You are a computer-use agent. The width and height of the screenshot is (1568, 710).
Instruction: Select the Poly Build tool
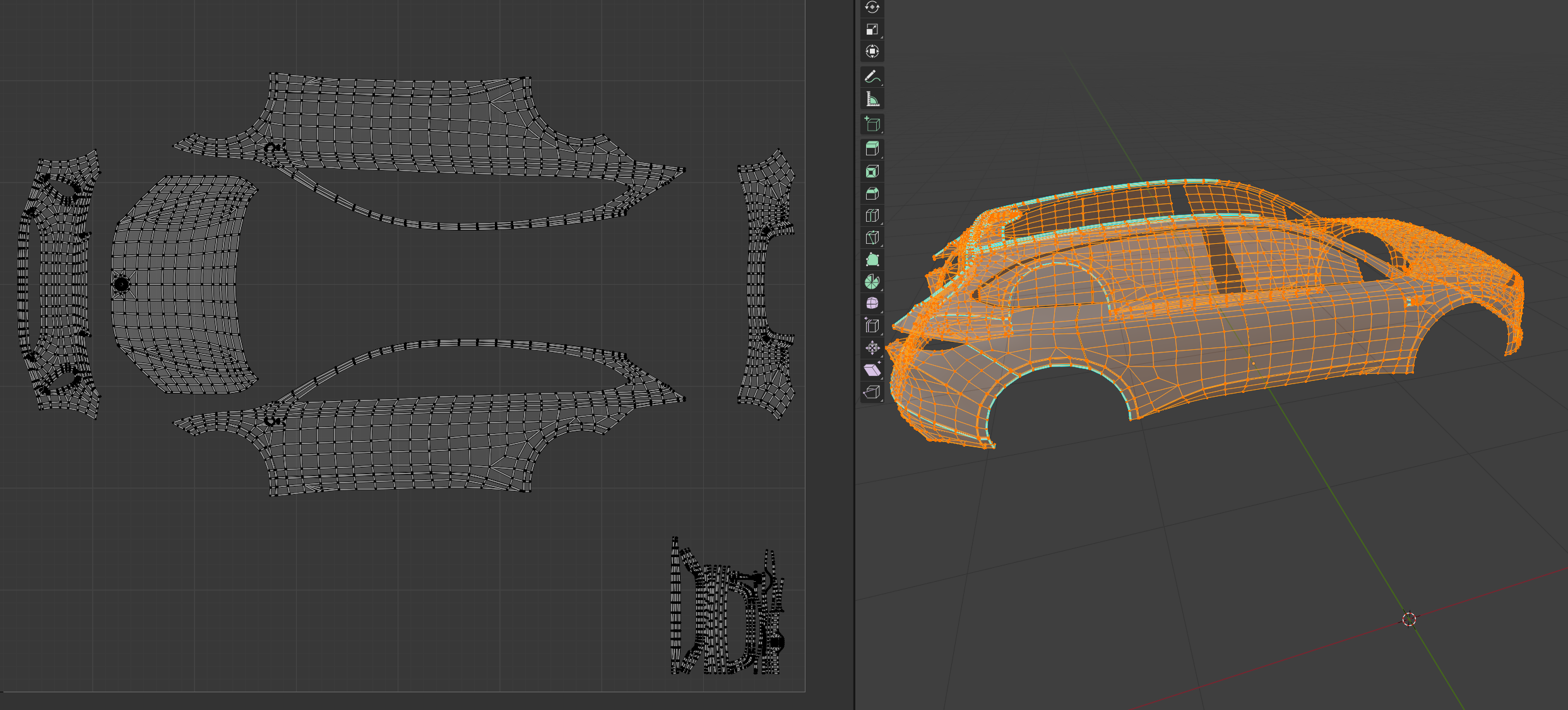[x=872, y=260]
